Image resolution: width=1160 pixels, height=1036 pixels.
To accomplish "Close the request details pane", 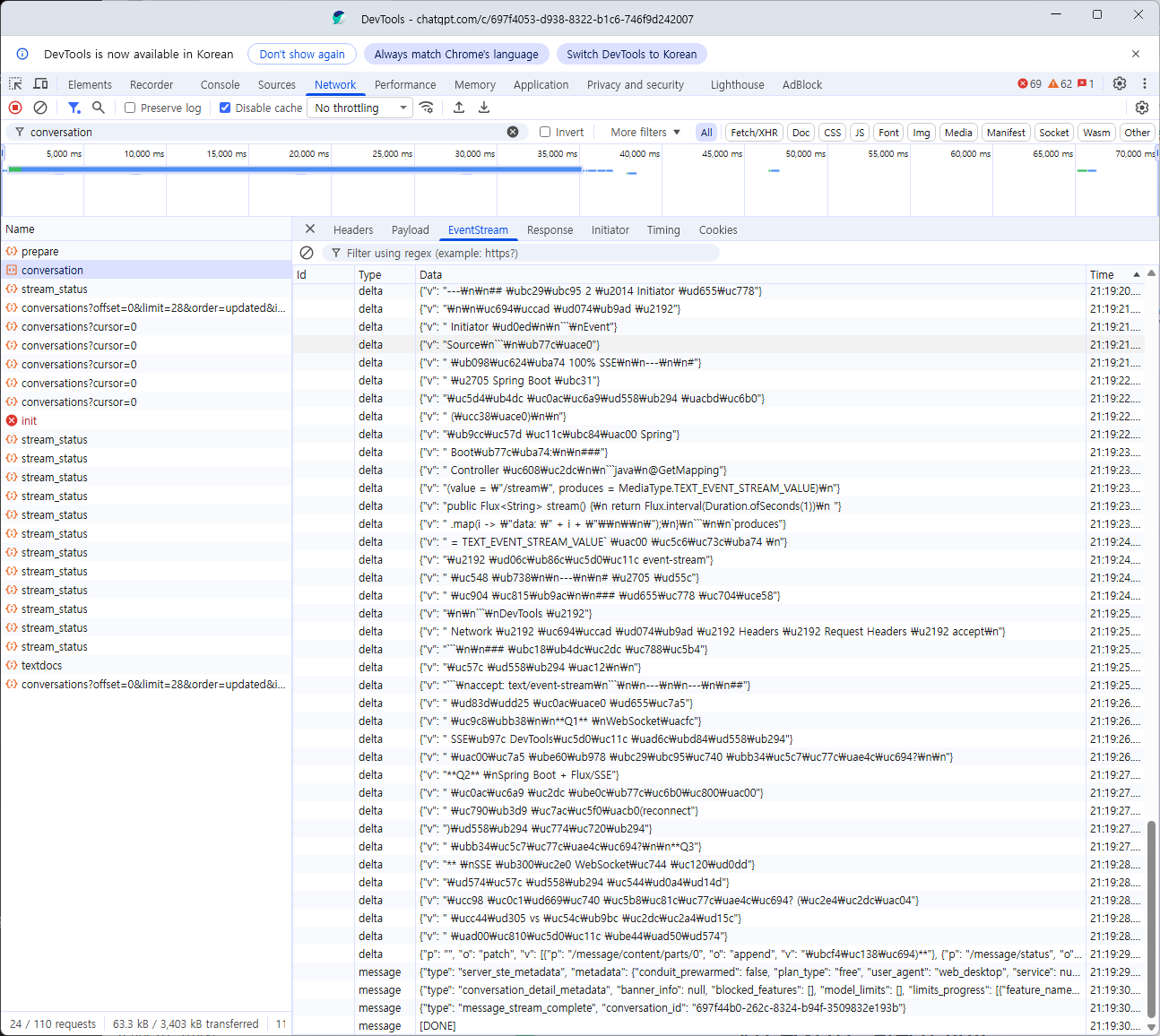I will [310, 229].
